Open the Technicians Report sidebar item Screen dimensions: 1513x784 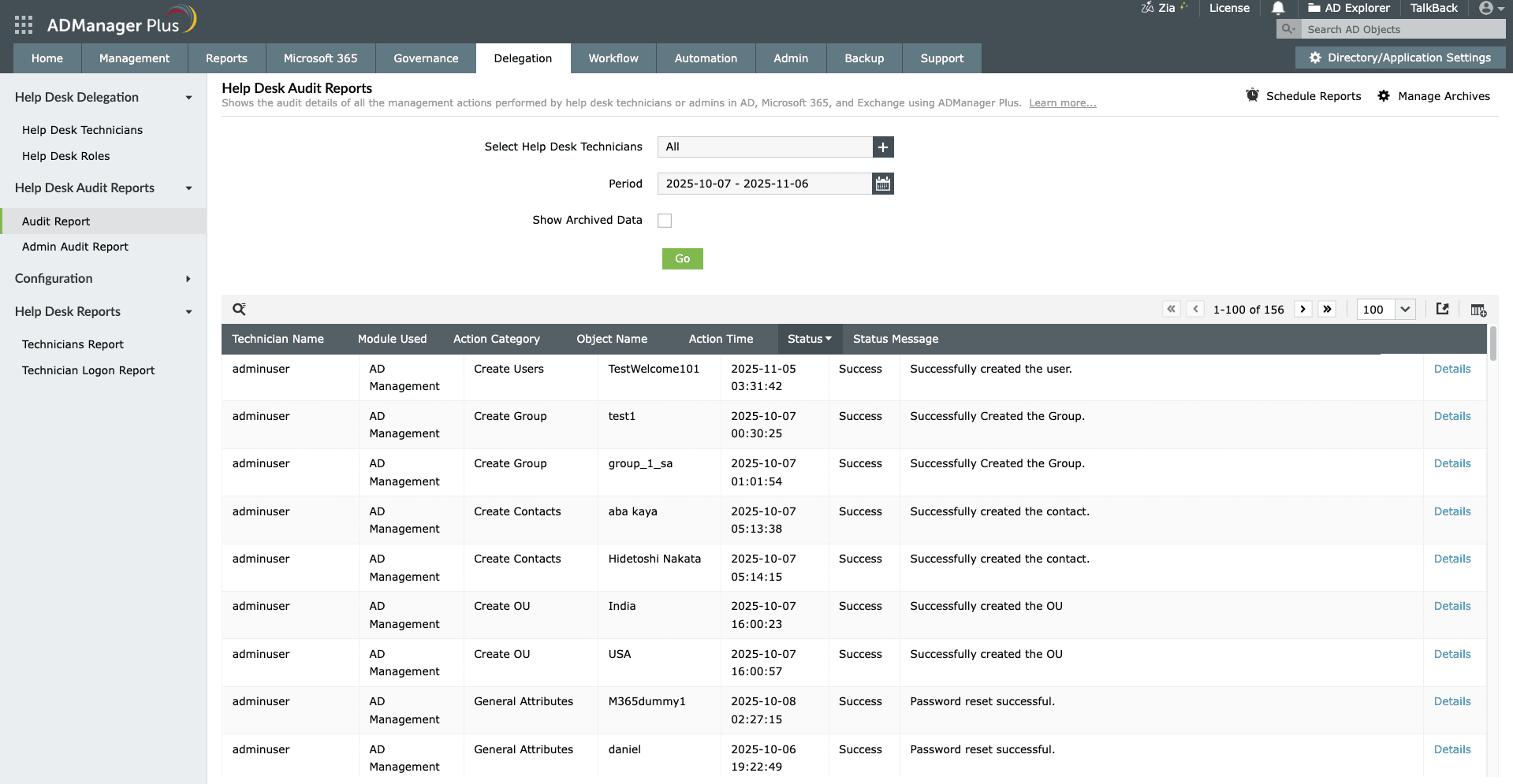click(73, 344)
